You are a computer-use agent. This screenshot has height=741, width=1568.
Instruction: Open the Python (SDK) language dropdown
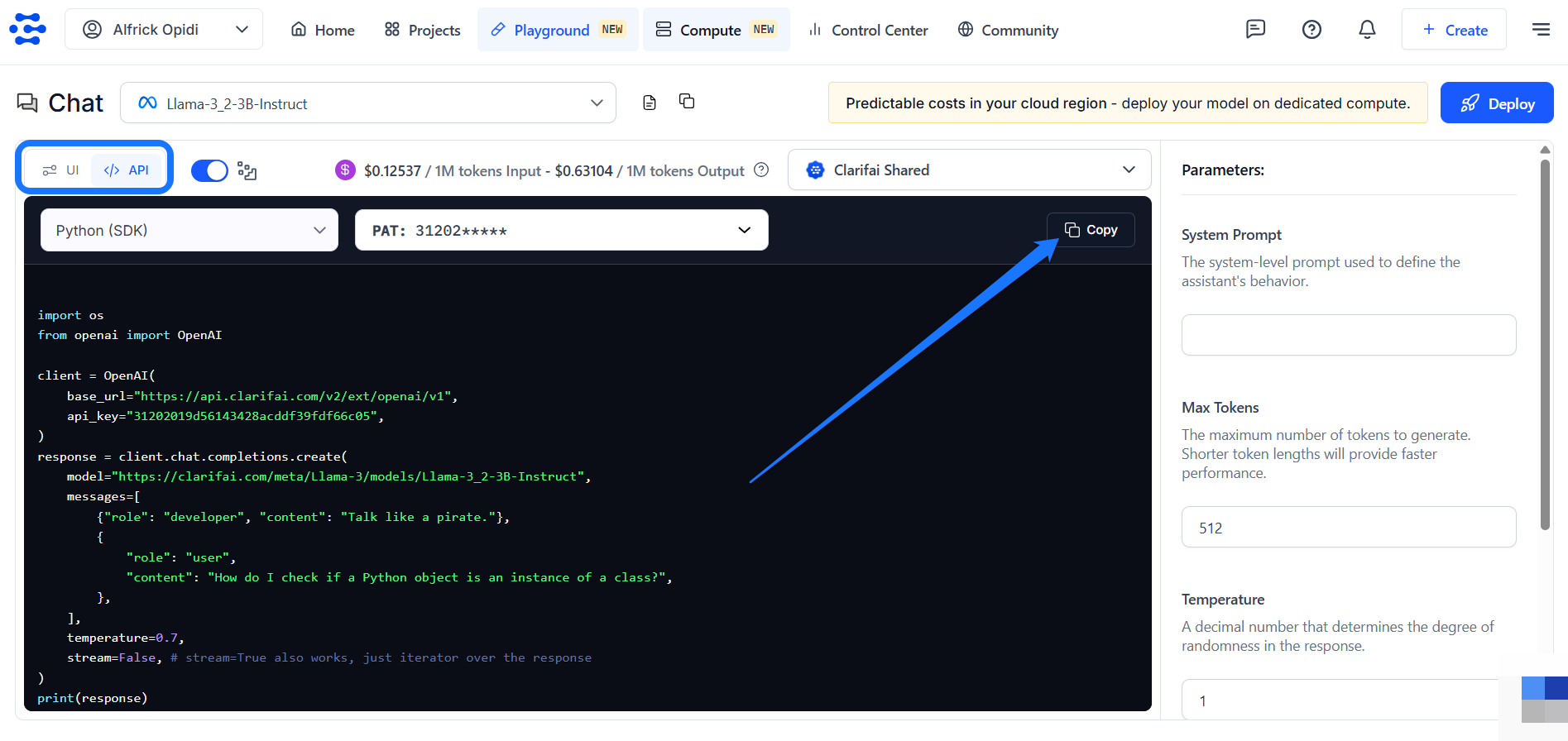189,230
